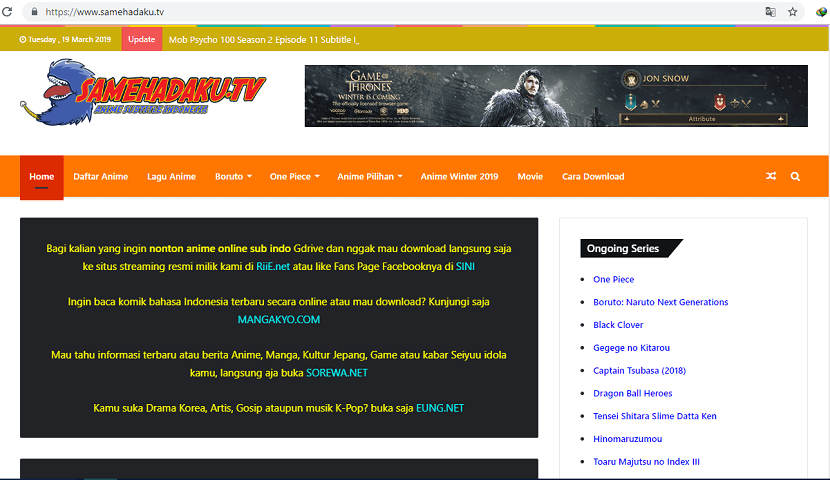Open Black Clover series link

[618, 325]
